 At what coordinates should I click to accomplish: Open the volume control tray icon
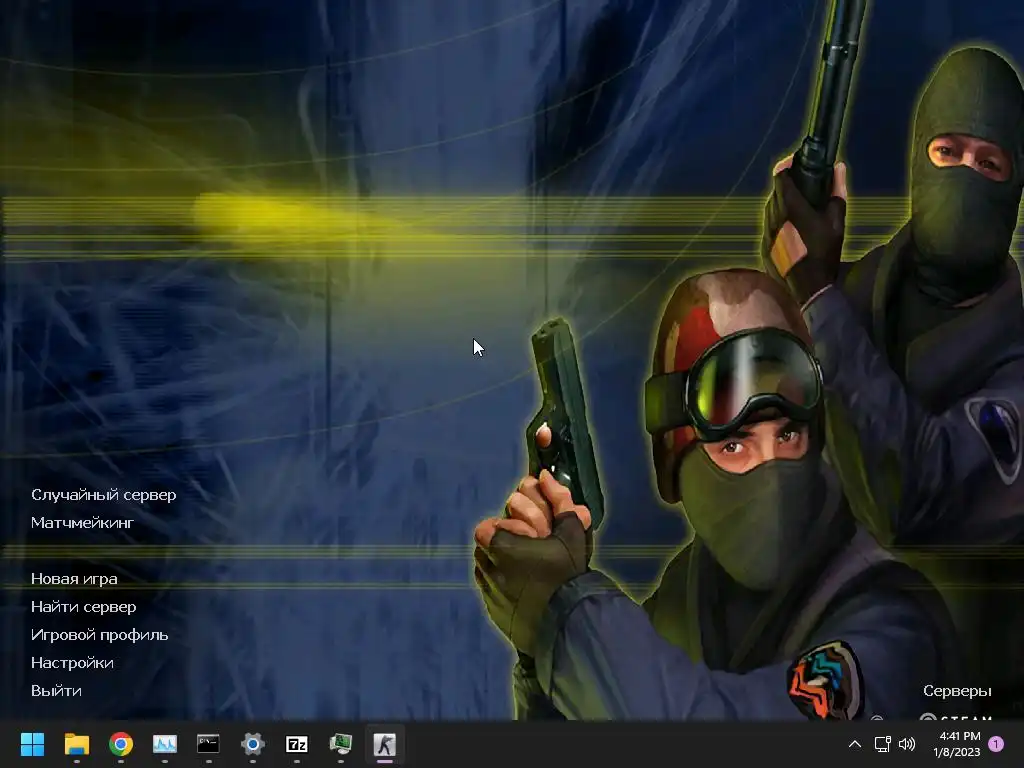(x=907, y=744)
